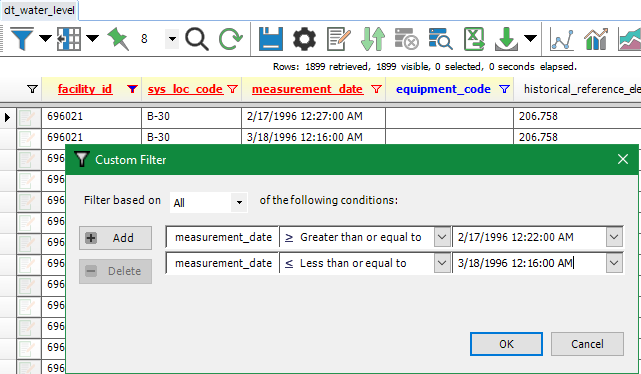Screen dimensions: 641x374
Task: Open the Less than or equal to operator dropdown
Action: (442, 263)
